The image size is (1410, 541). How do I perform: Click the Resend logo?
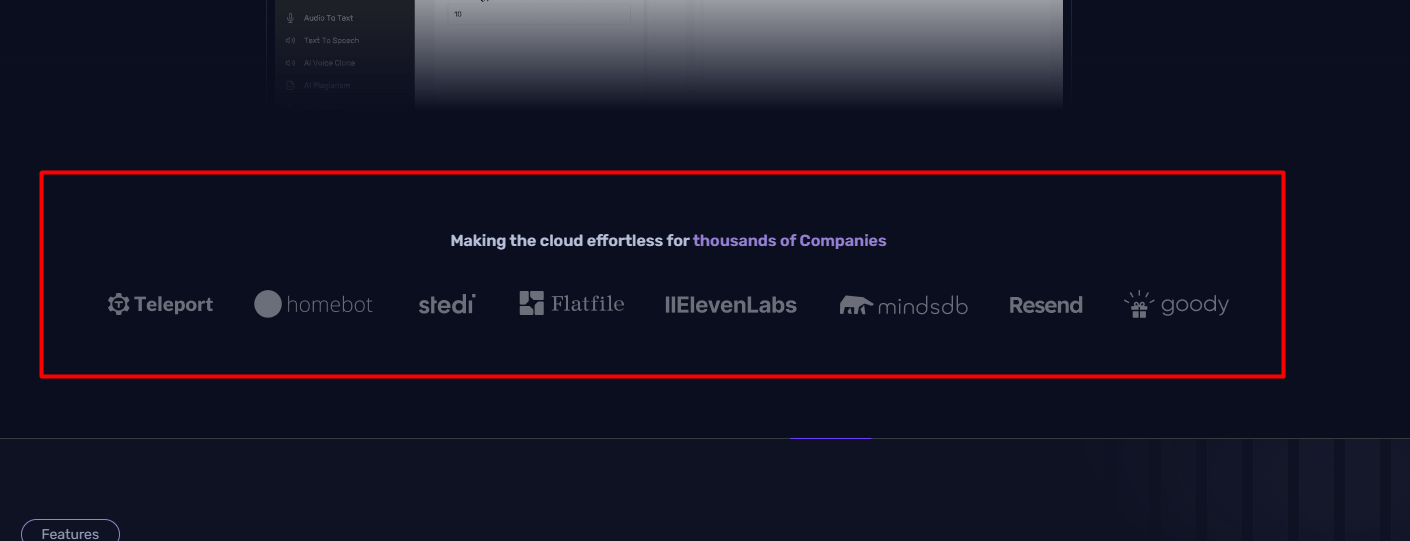(1046, 305)
